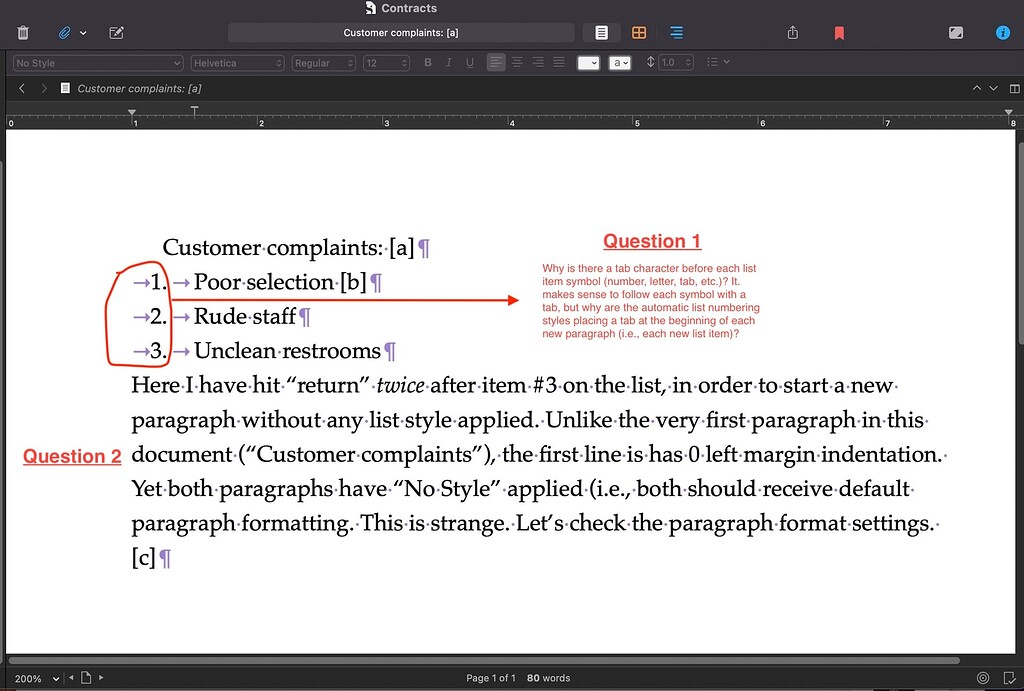This screenshot has height=691, width=1024.
Task: Toggle bold formatting
Action: tap(427, 62)
